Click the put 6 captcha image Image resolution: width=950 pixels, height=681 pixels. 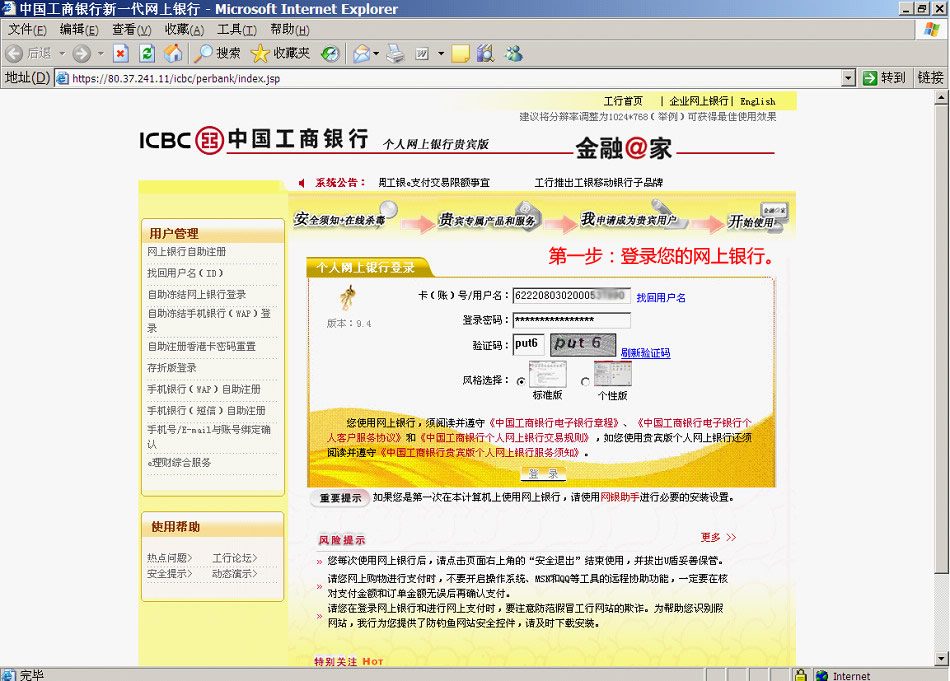click(583, 344)
